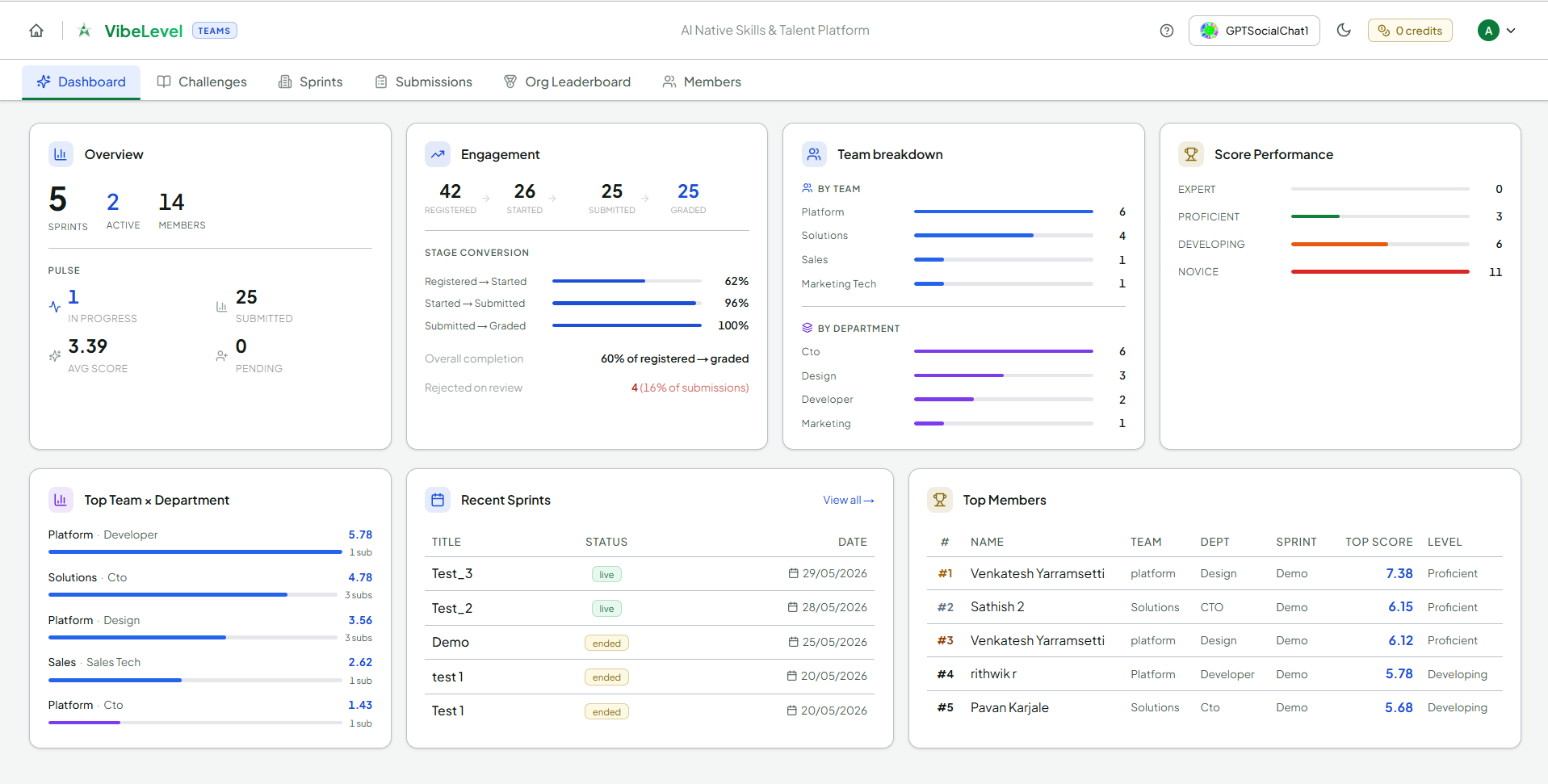Screen dimensions: 1548x784
Task: Expand the account menu chevron
Action: point(1511,31)
